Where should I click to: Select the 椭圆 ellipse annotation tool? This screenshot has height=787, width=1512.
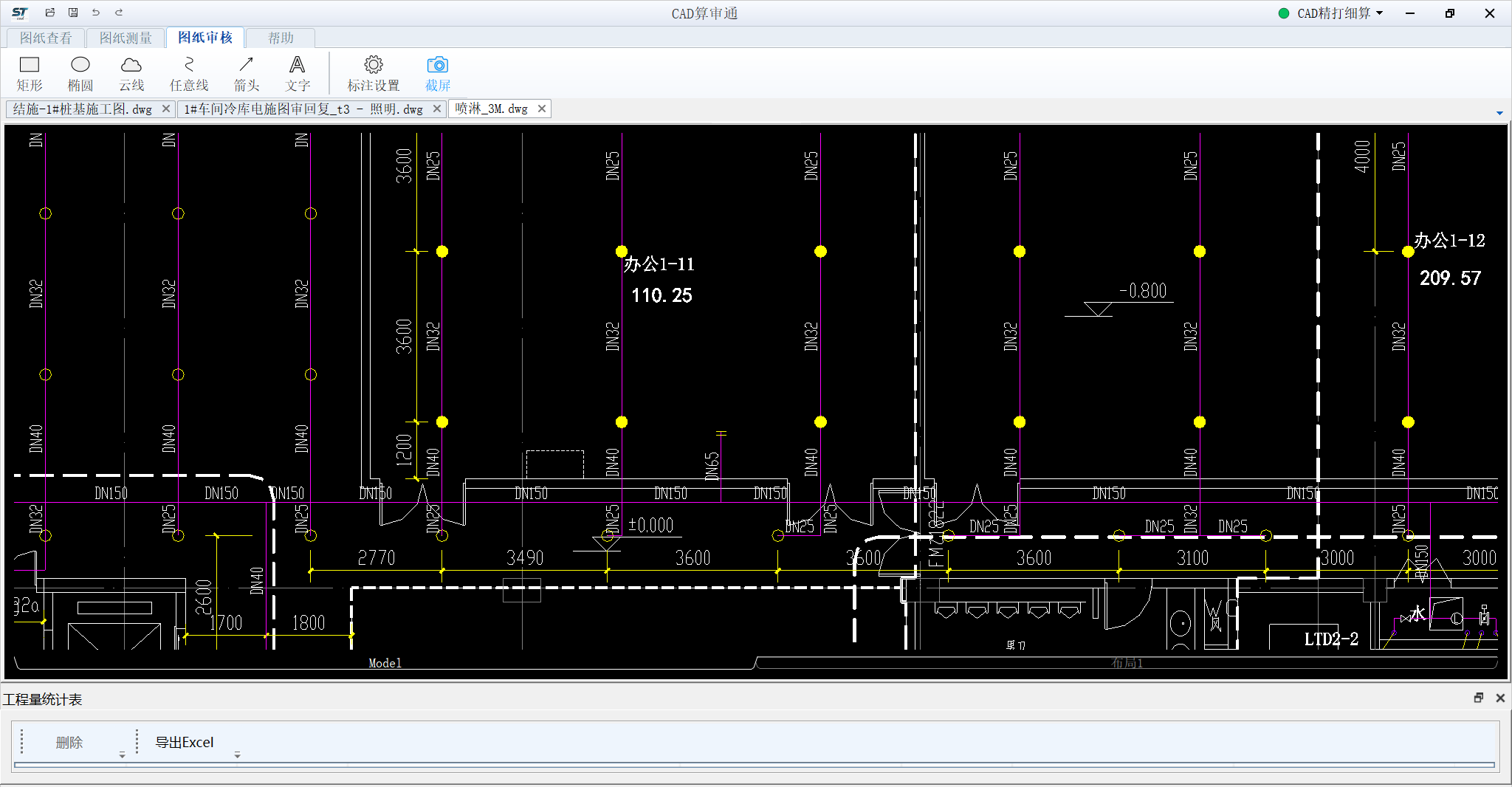(80, 74)
